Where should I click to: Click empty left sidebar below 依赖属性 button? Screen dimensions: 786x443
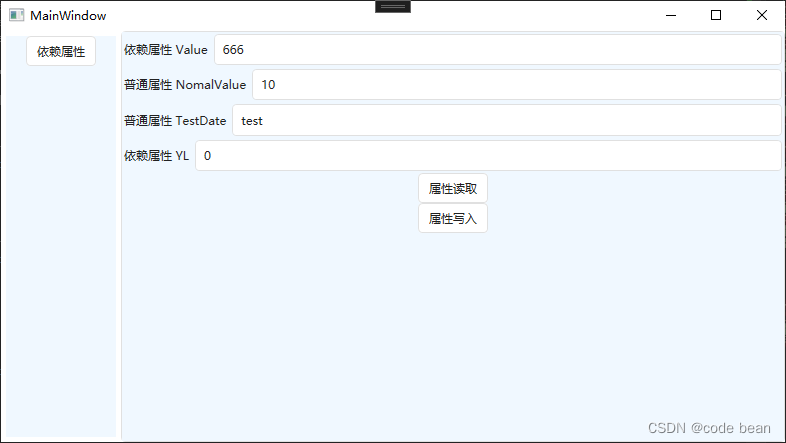point(61,250)
